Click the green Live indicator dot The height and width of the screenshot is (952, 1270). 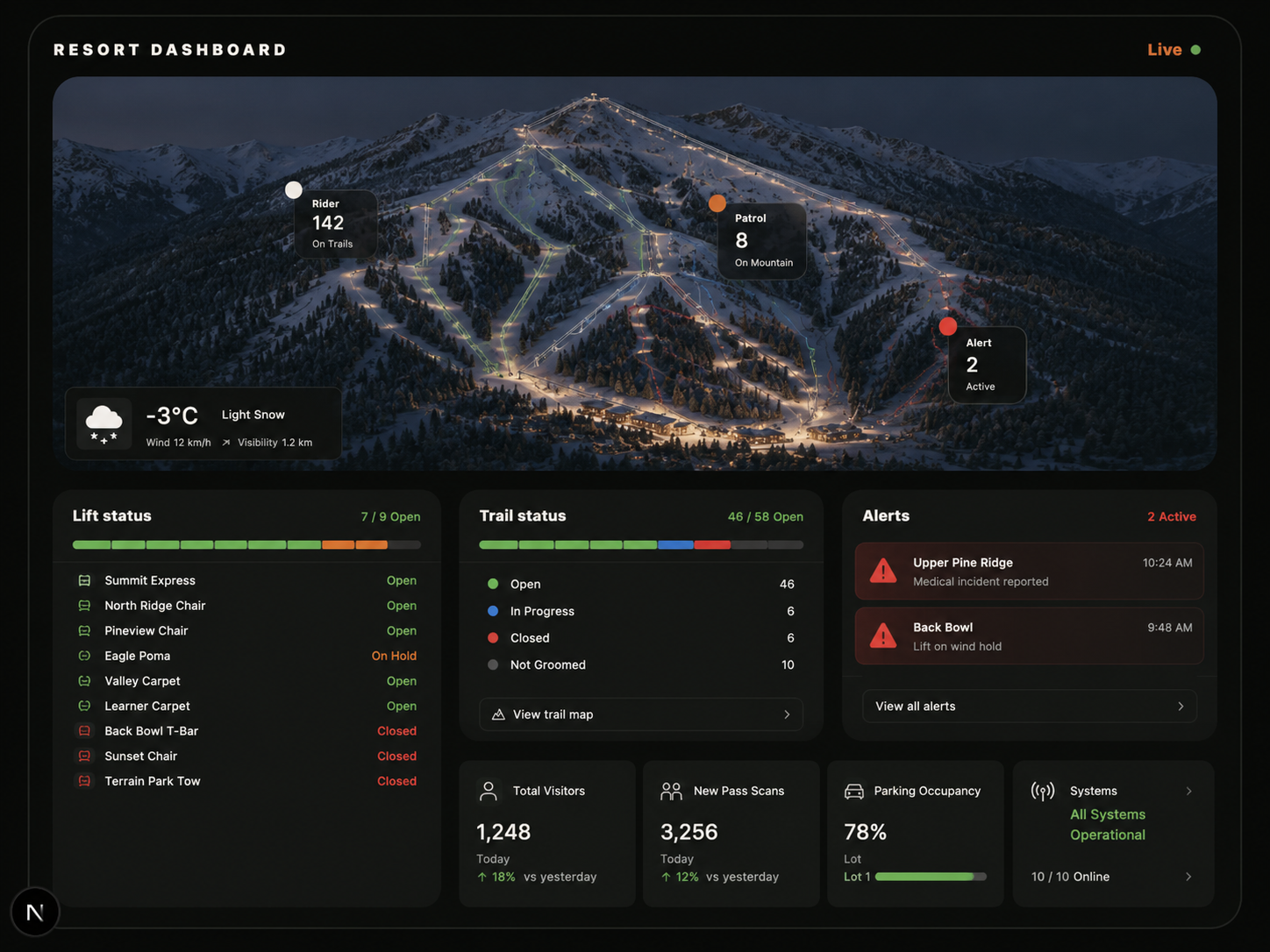[x=1195, y=50]
